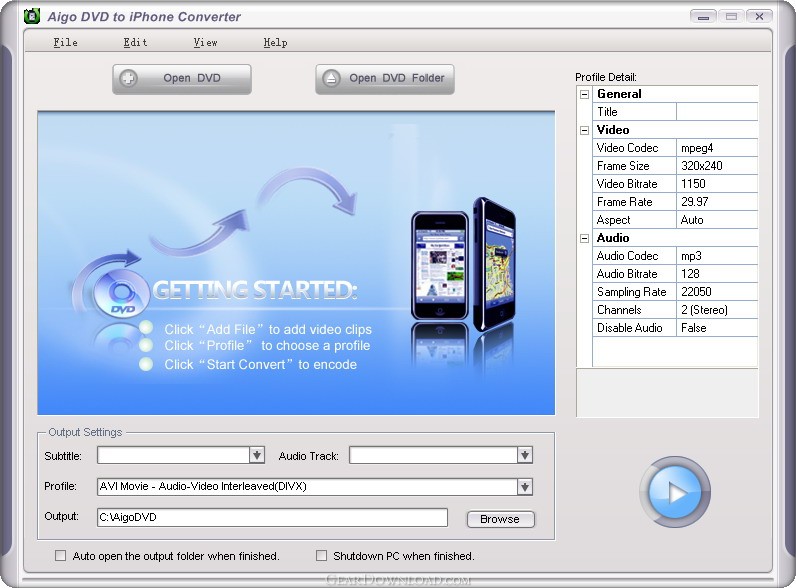Select the Channels 2 (Stereo) value
The image size is (796, 588).
point(717,310)
